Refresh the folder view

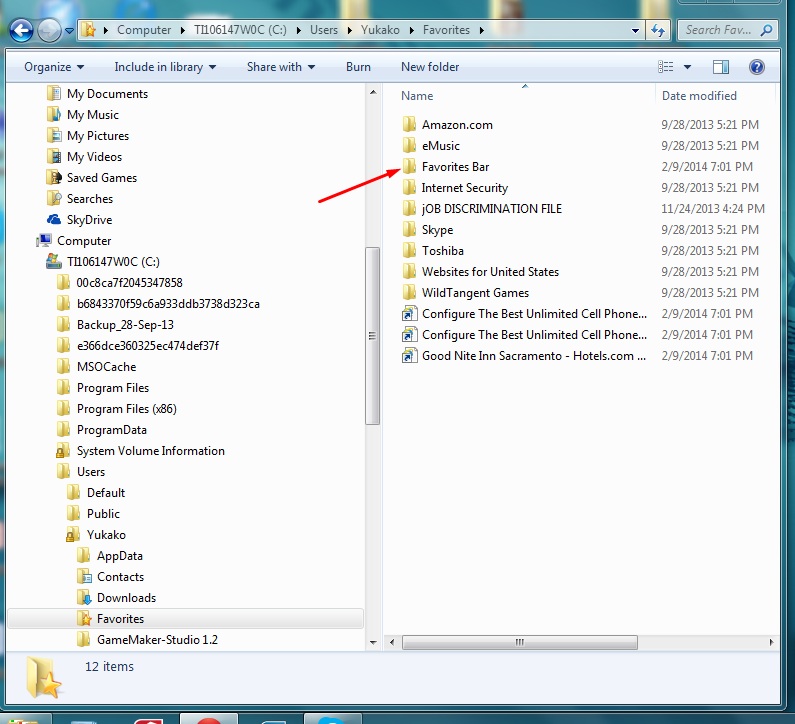tap(658, 30)
